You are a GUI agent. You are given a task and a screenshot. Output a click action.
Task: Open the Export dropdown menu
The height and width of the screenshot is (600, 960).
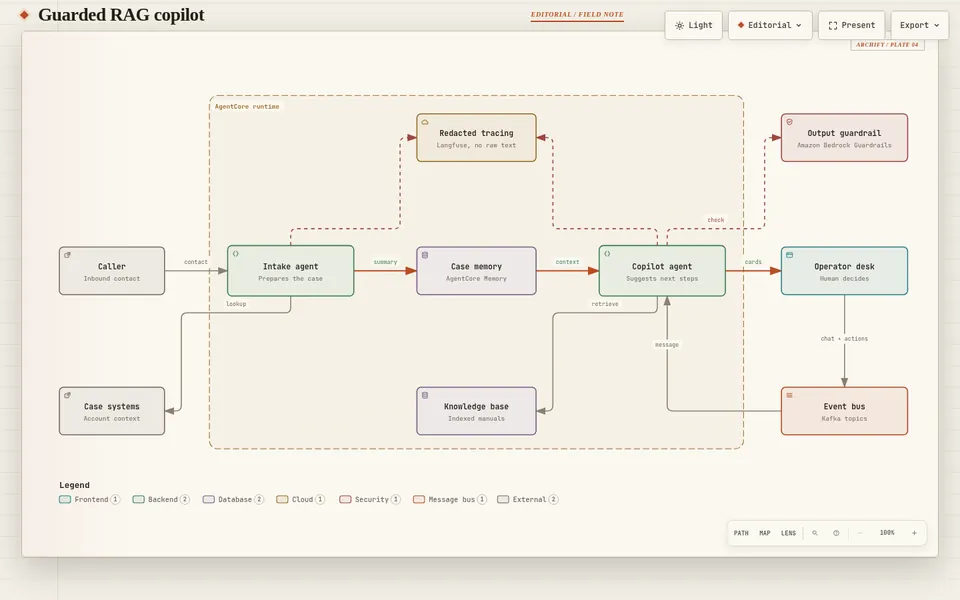pyautogui.click(x=920, y=25)
